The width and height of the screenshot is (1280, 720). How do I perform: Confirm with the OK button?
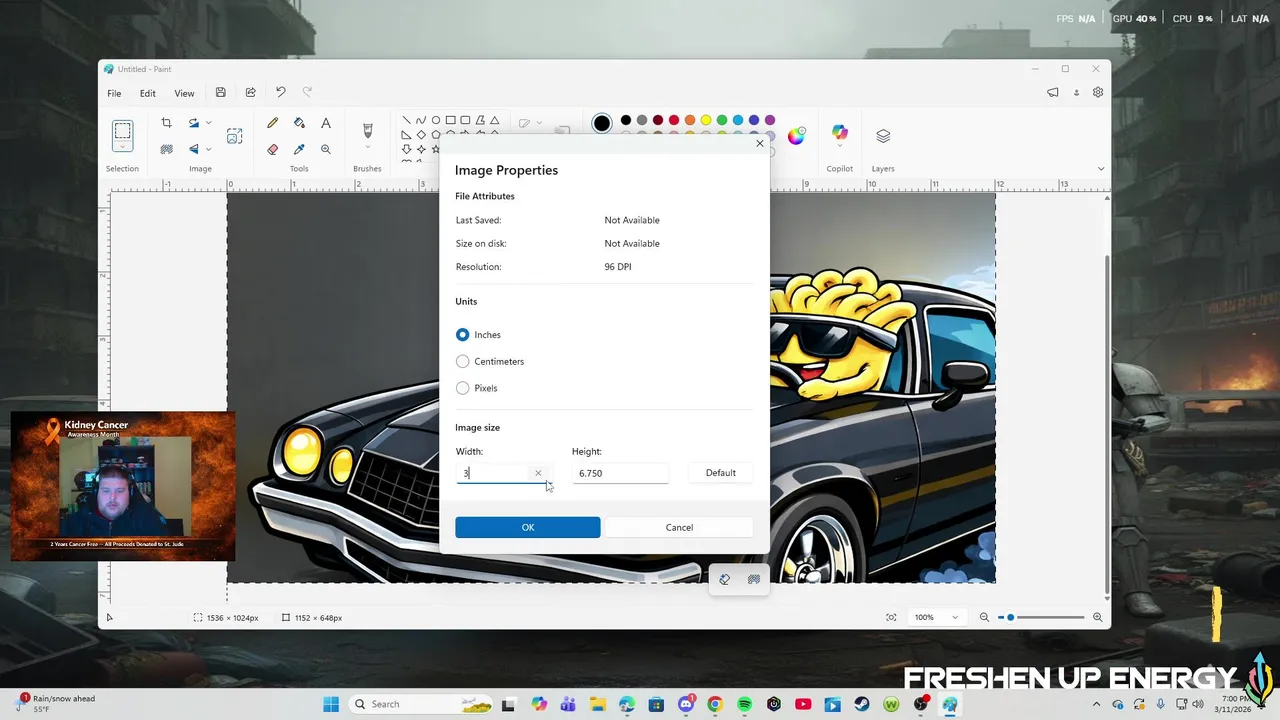pos(528,527)
